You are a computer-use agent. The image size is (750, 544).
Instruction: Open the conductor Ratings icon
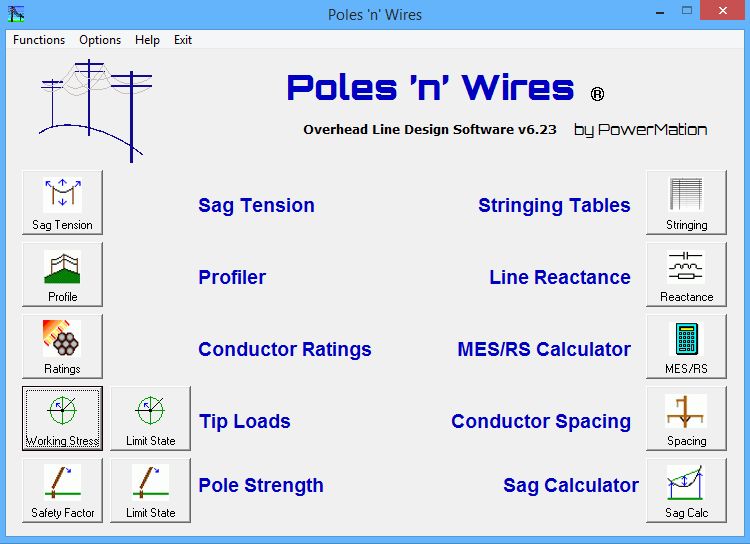click(x=62, y=346)
